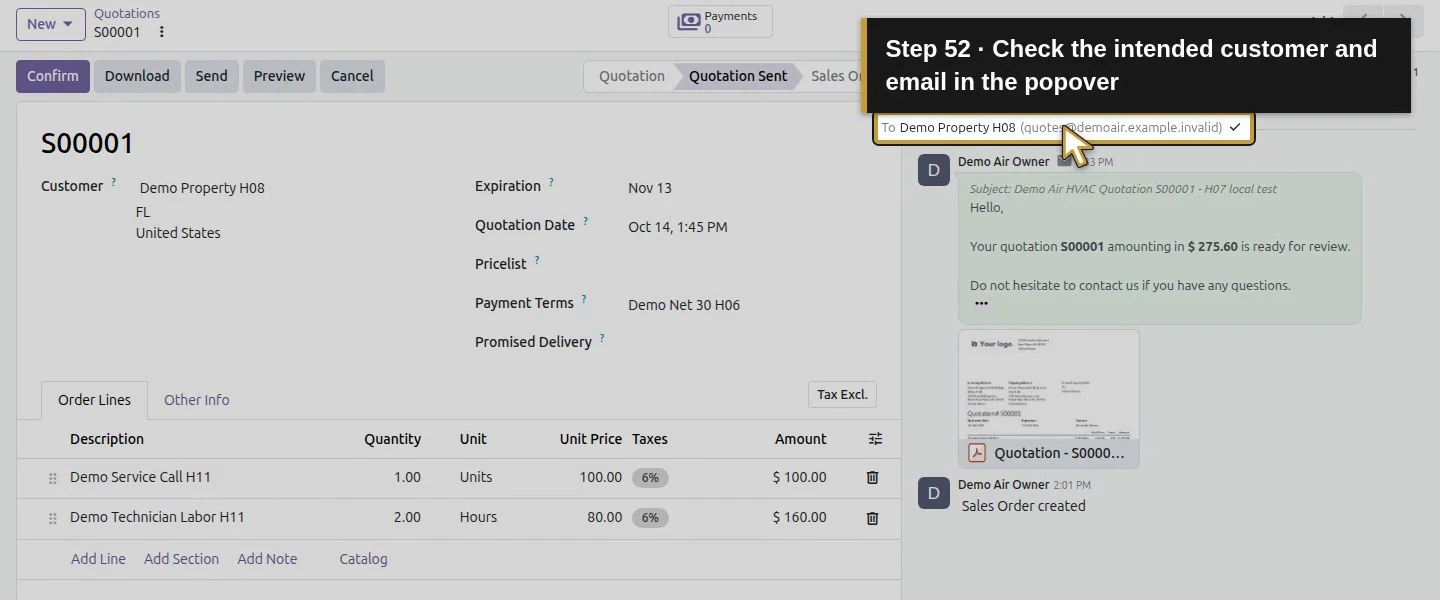Viewport: 1440px width, 600px height.
Task: Click Add Note in order lines
Action: coord(267,559)
